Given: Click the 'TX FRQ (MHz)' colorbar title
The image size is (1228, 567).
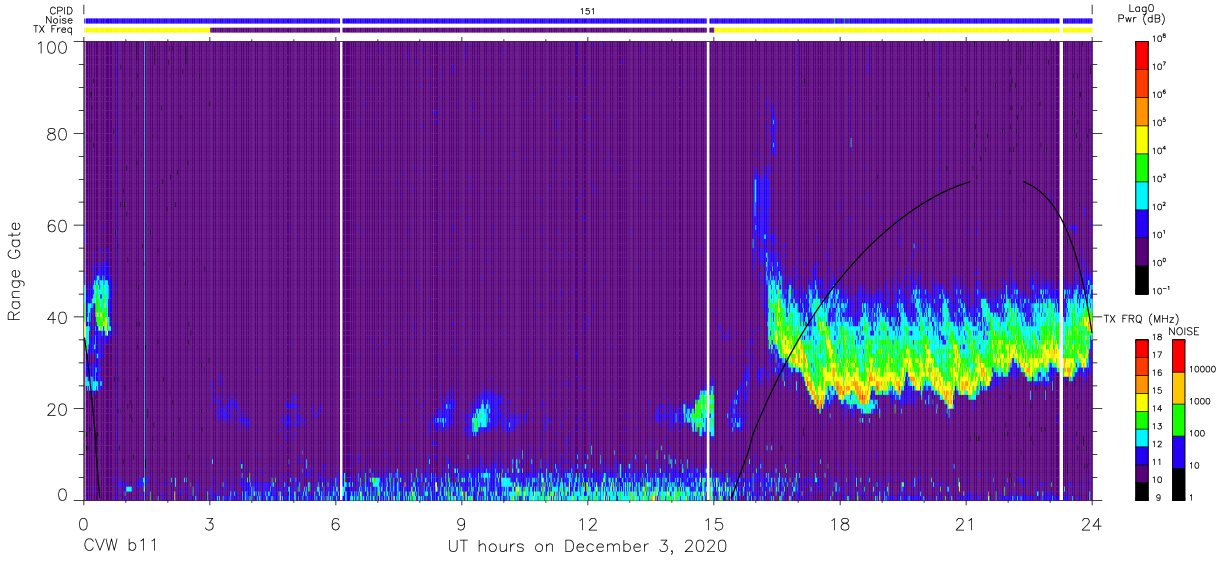Looking at the screenshot, I should pyautogui.click(x=1143, y=318).
